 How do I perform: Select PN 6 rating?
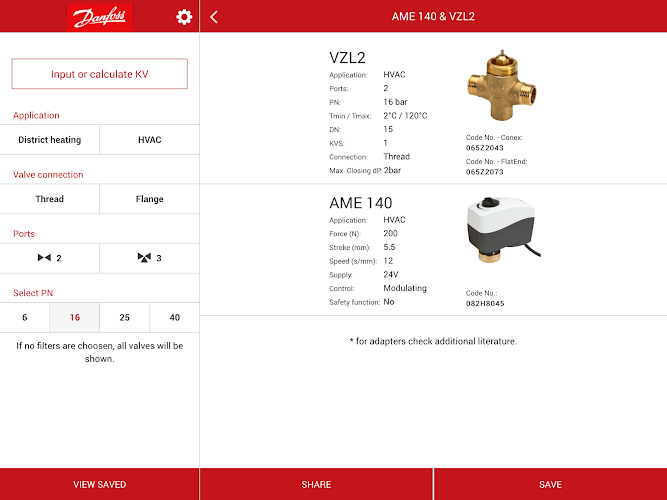[25, 317]
